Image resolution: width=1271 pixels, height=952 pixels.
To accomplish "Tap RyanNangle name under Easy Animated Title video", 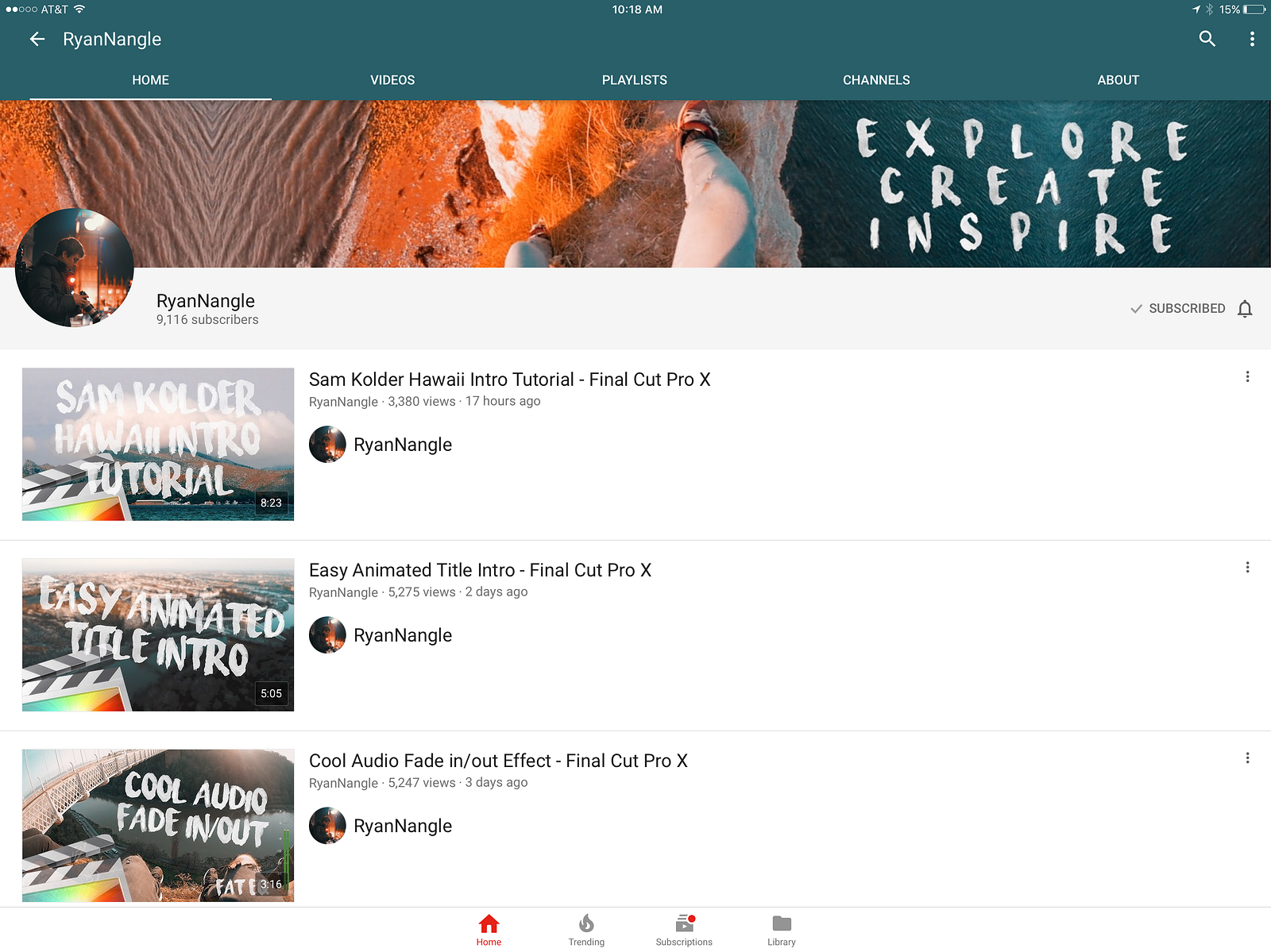I will click(403, 635).
